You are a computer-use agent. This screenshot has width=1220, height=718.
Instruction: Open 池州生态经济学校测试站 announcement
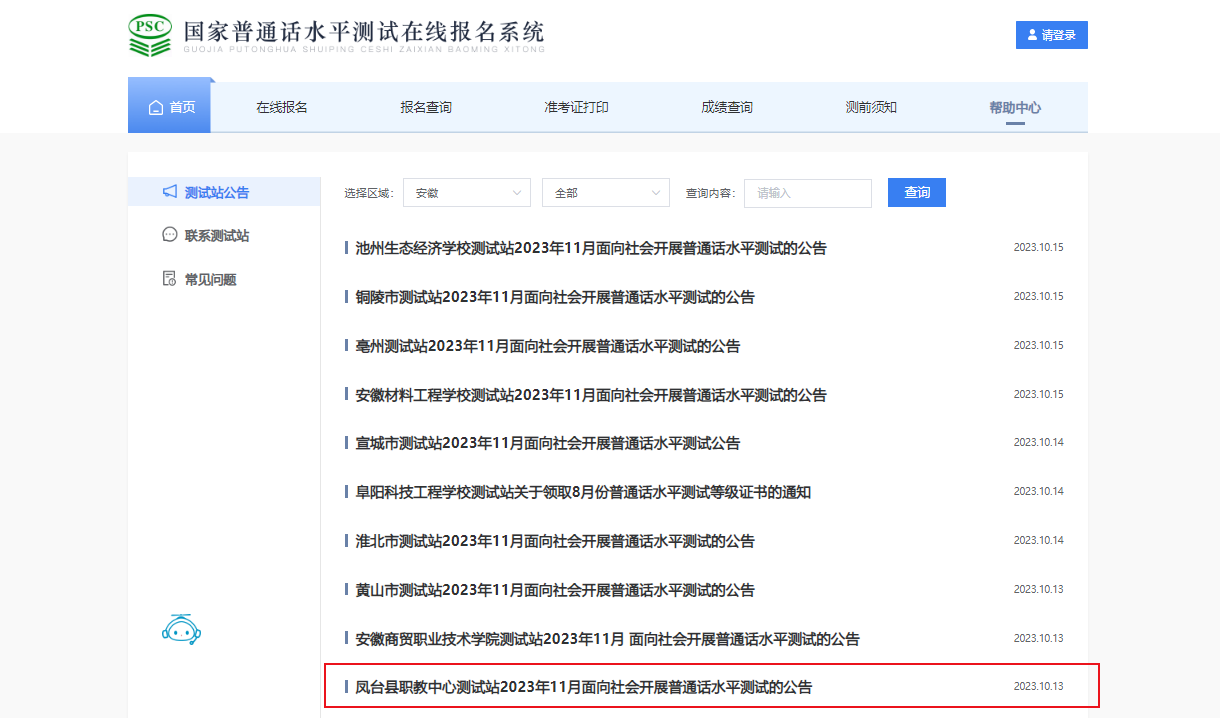(x=591, y=248)
